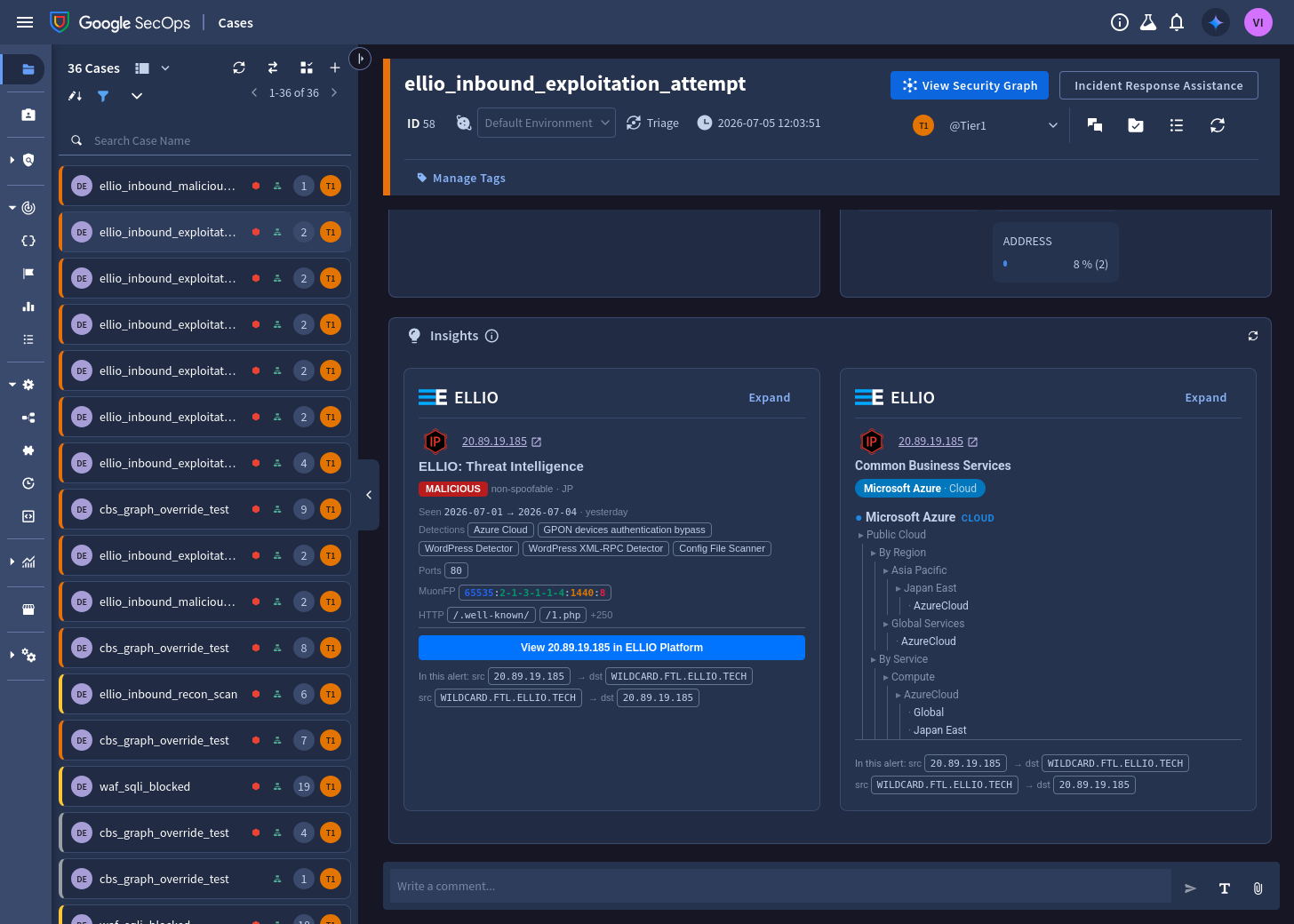Screen dimensions: 1294x924
Task: Click View 20.89.19.185 in ELLIO Platform
Action: pyautogui.click(x=611, y=648)
